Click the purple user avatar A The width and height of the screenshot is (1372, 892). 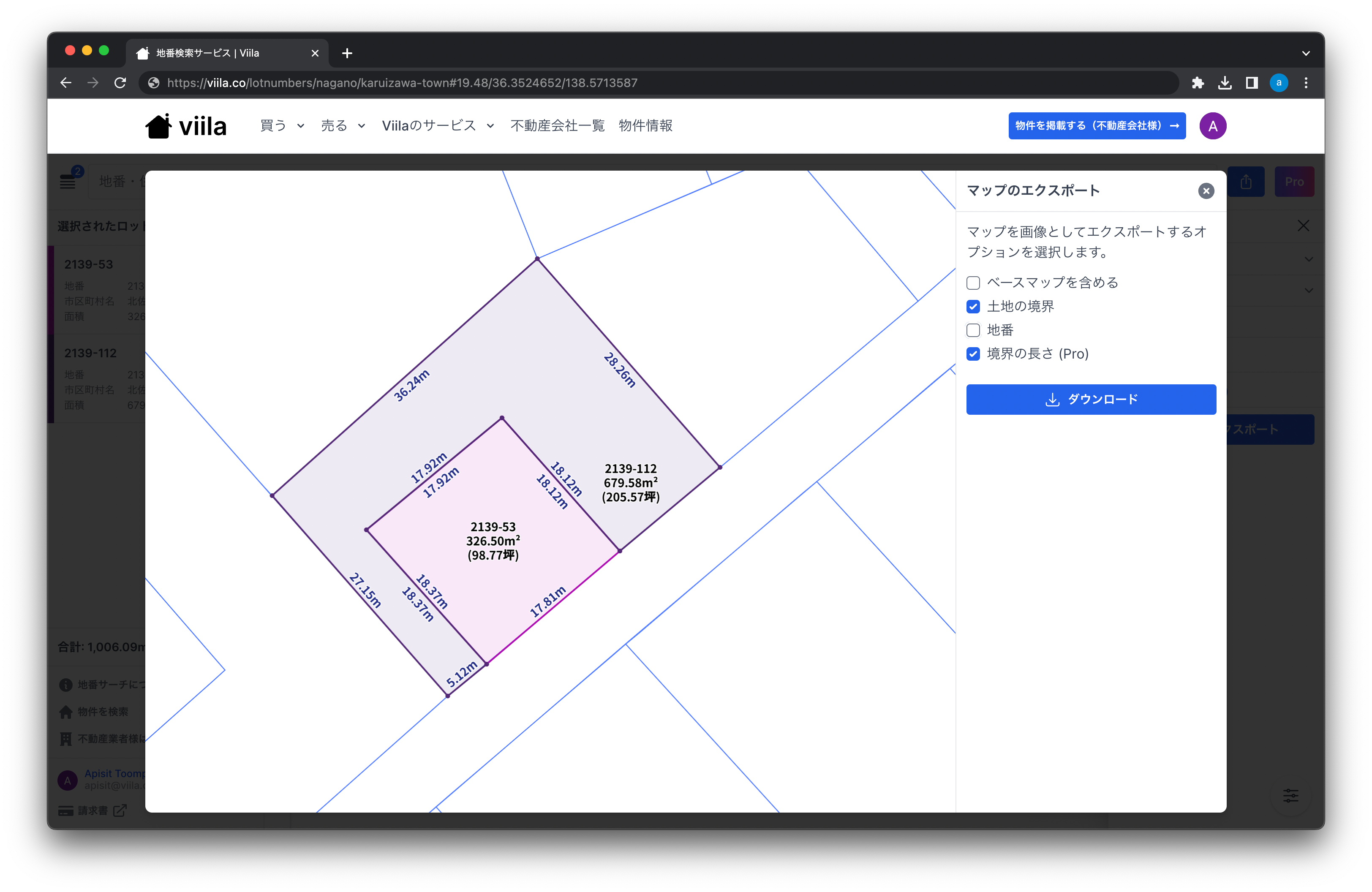tap(1212, 125)
